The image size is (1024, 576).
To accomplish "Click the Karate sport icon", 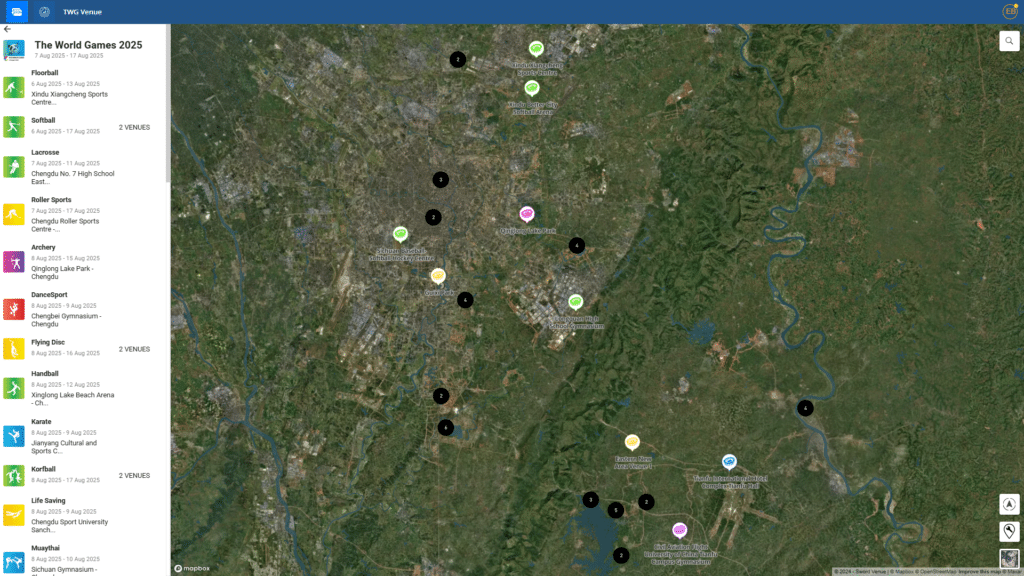I will point(14,436).
